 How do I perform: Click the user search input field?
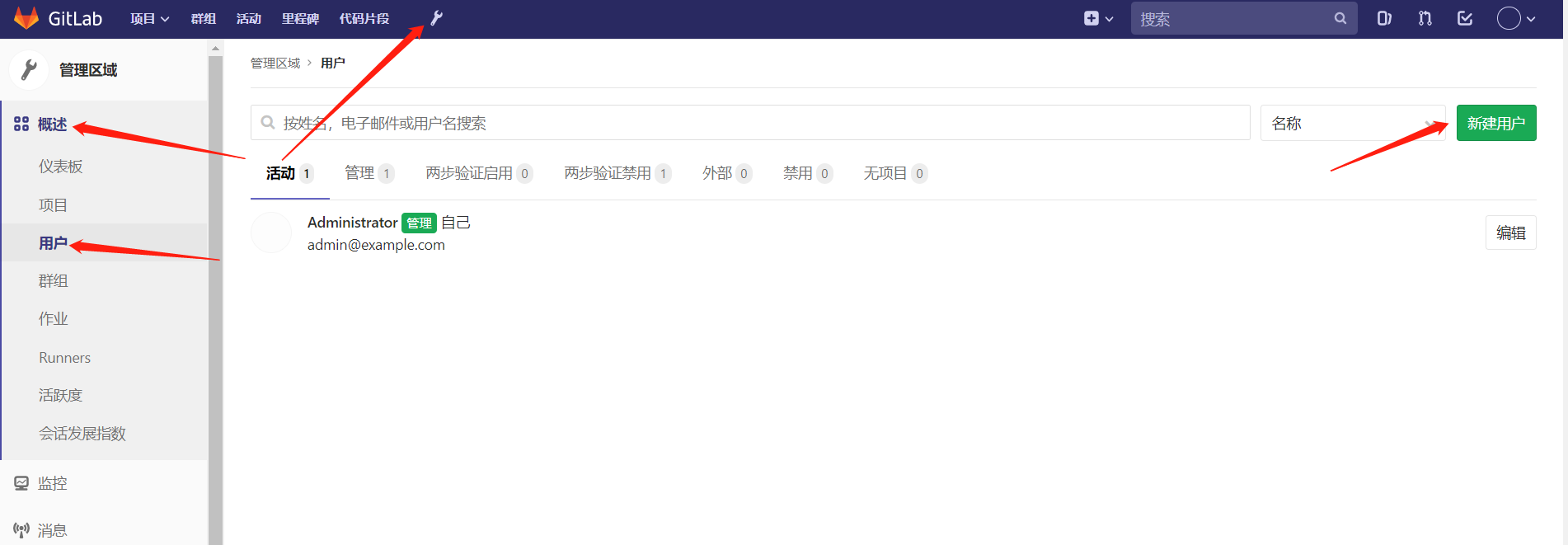(750, 123)
